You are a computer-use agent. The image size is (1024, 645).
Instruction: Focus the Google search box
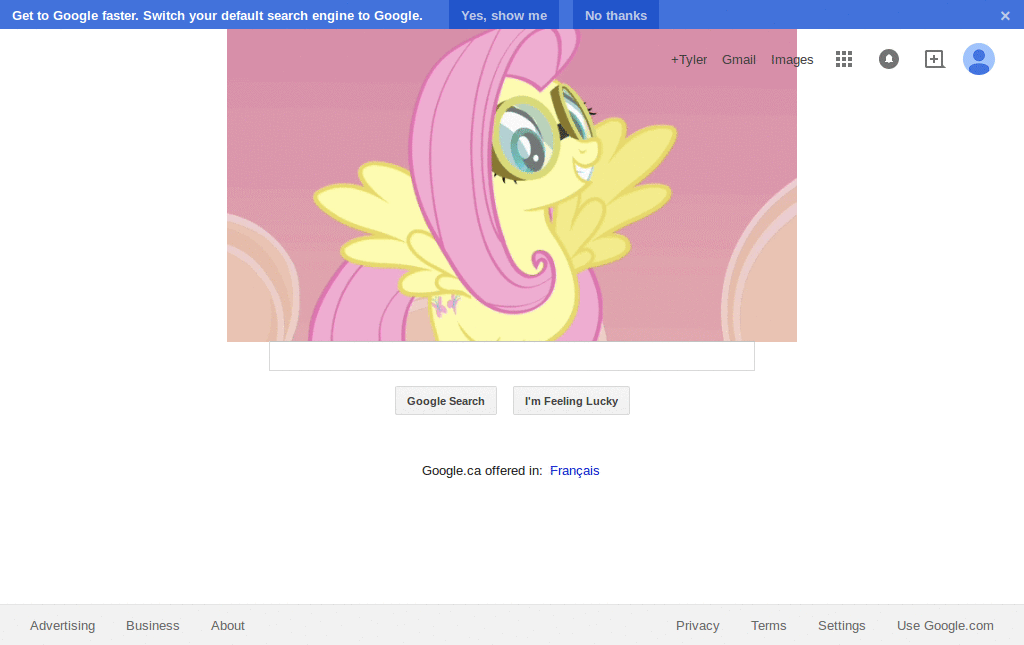pos(512,356)
